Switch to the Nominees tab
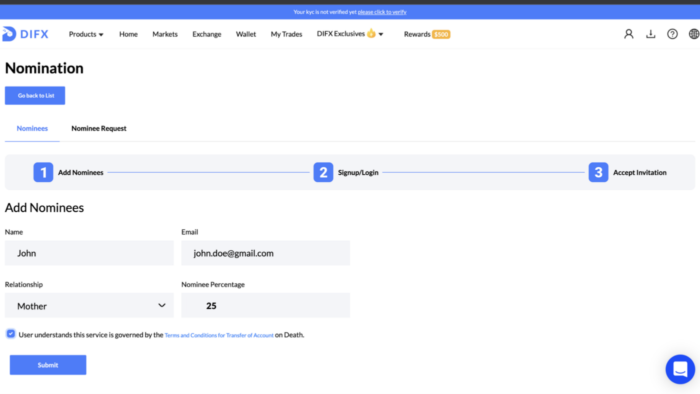Viewport: 700px width, 394px height. click(32, 129)
